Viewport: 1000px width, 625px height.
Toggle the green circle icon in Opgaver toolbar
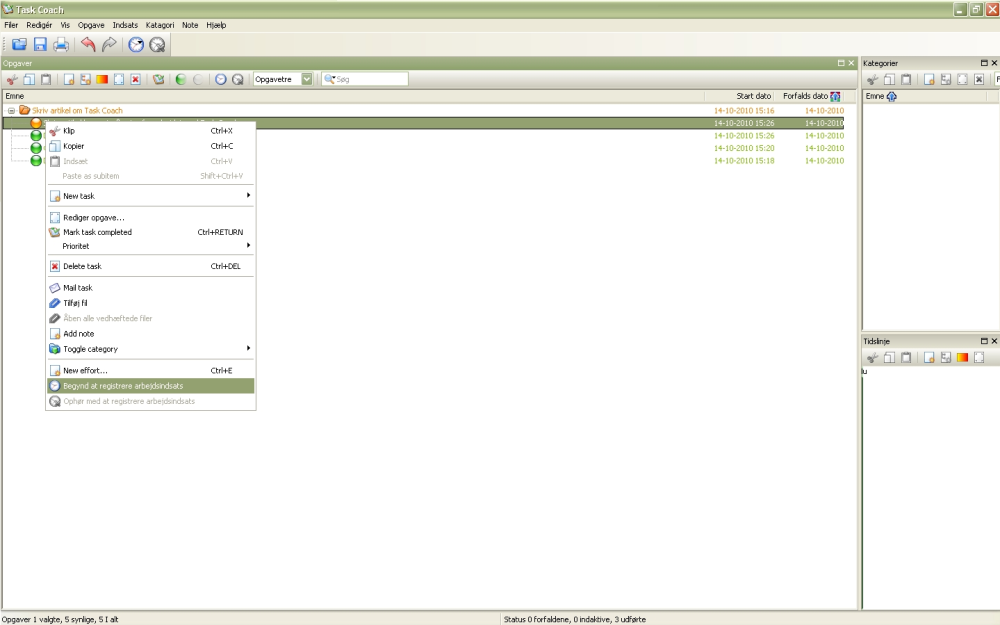(x=181, y=79)
